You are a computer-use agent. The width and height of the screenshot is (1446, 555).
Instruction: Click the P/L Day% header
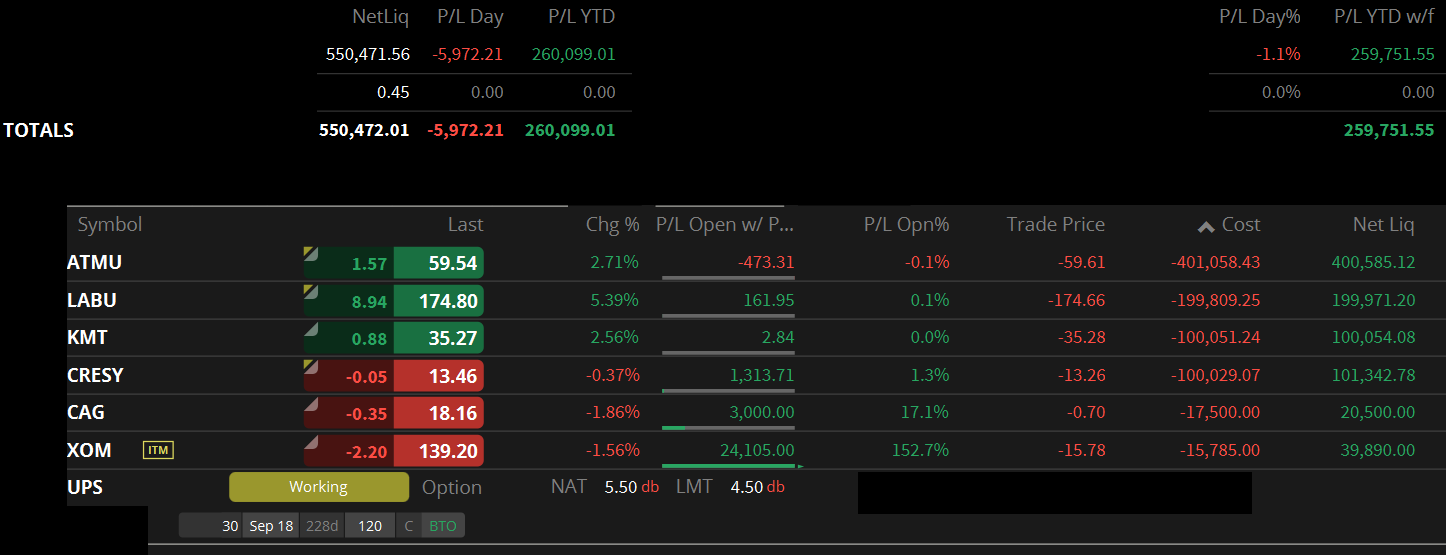point(1259,16)
